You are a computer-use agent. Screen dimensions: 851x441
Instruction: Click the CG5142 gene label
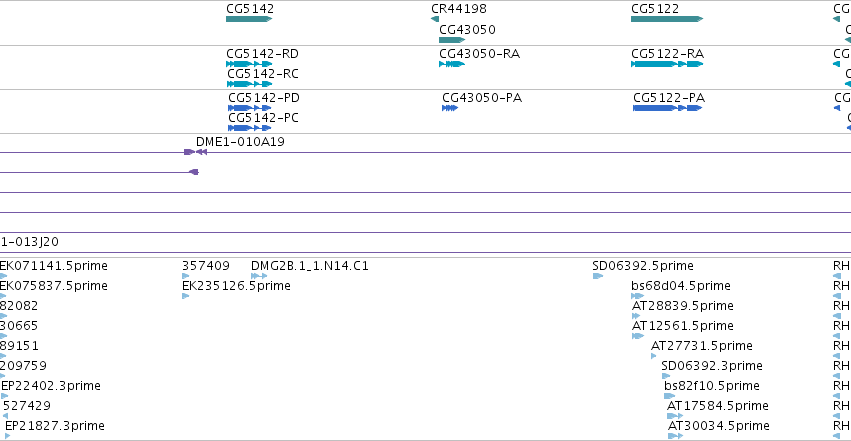[250, 9]
